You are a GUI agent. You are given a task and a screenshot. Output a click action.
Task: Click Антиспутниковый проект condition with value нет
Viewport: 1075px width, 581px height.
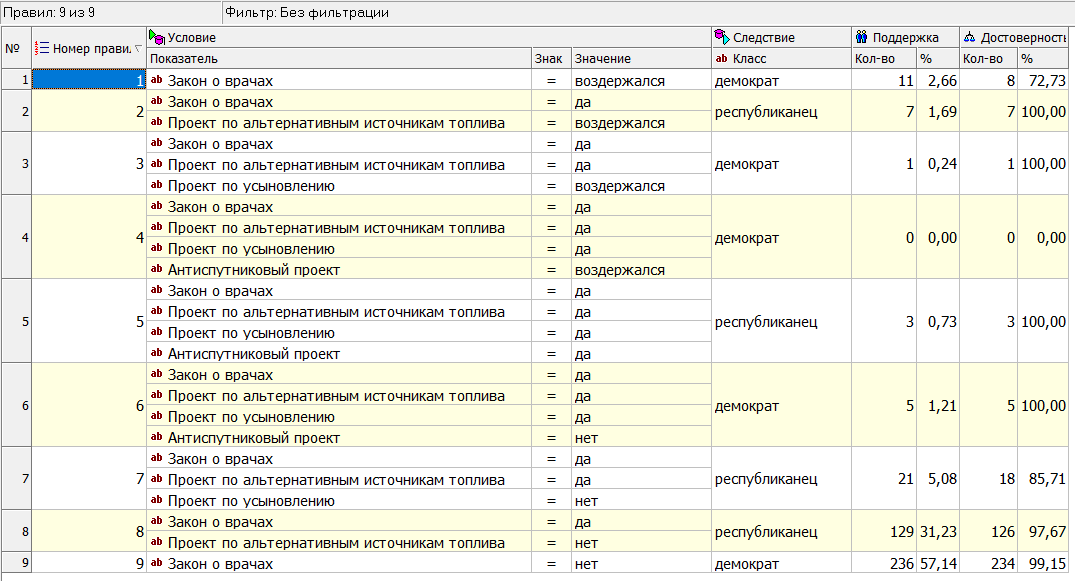click(x=254, y=438)
